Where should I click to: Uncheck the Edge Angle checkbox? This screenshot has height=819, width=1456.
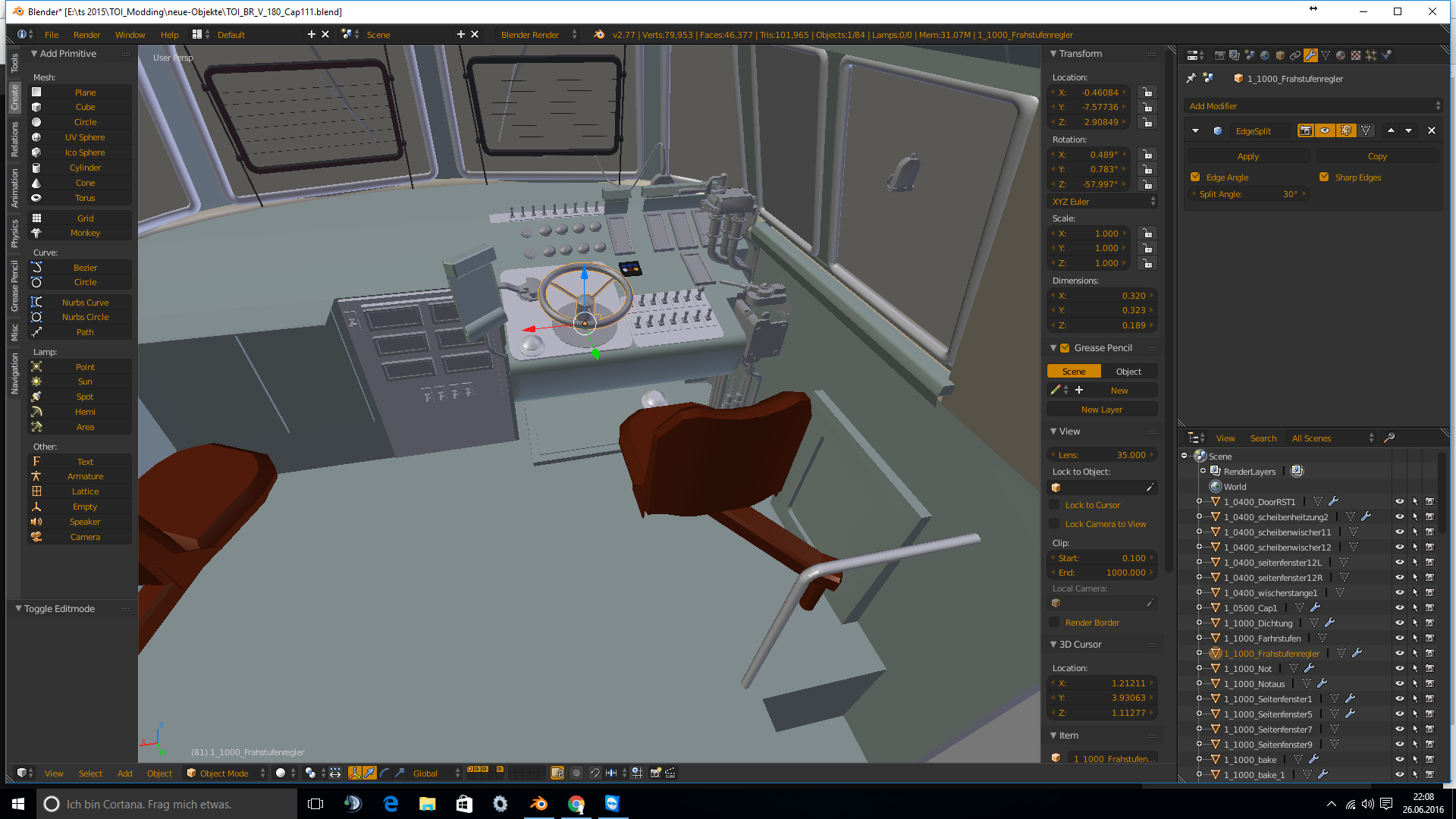pyautogui.click(x=1196, y=177)
